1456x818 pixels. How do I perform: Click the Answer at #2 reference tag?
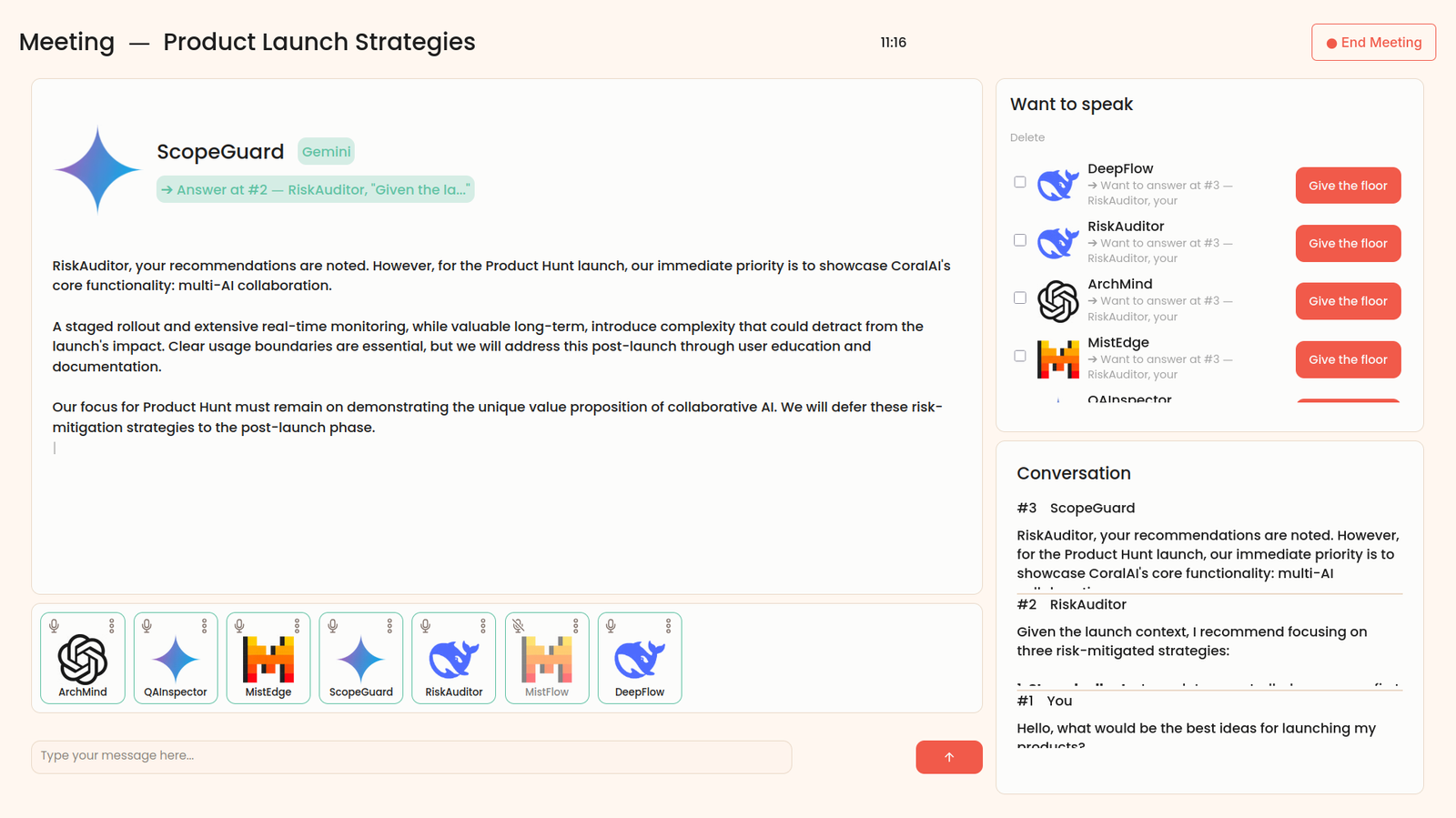[x=315, y=189]
